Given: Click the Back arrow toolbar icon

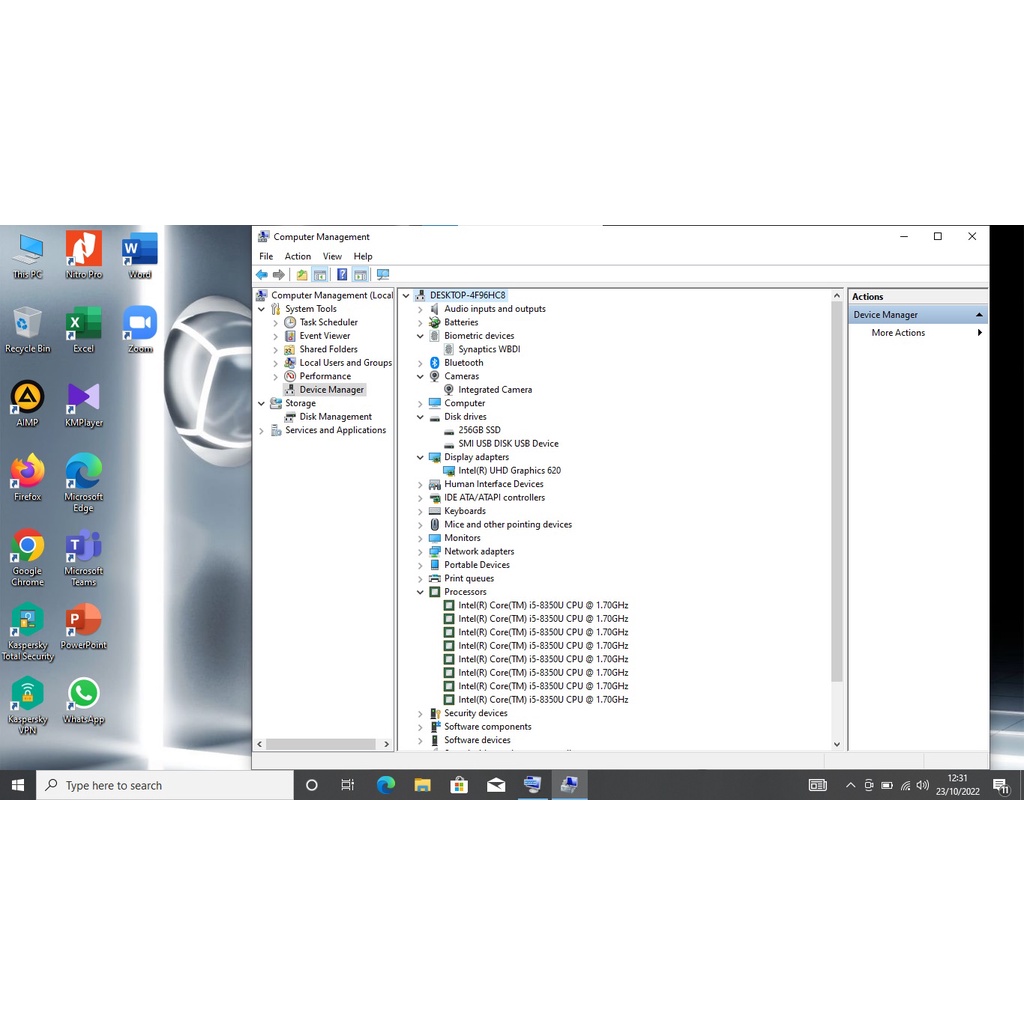Looking at the screenshot, I should click(262, 275).
